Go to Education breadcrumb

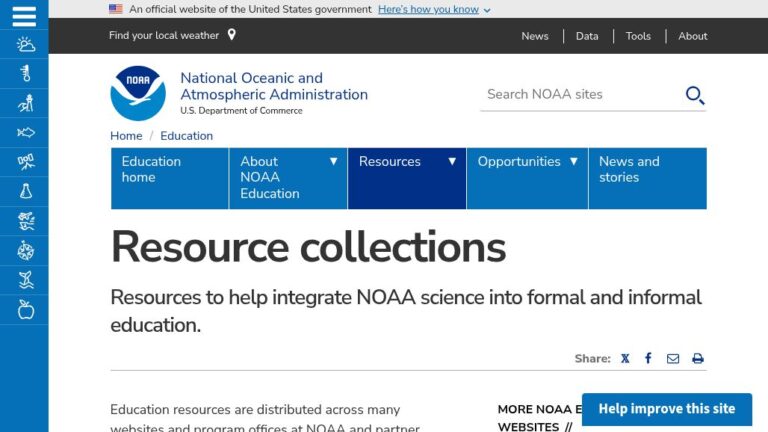(x=187, y=136)
